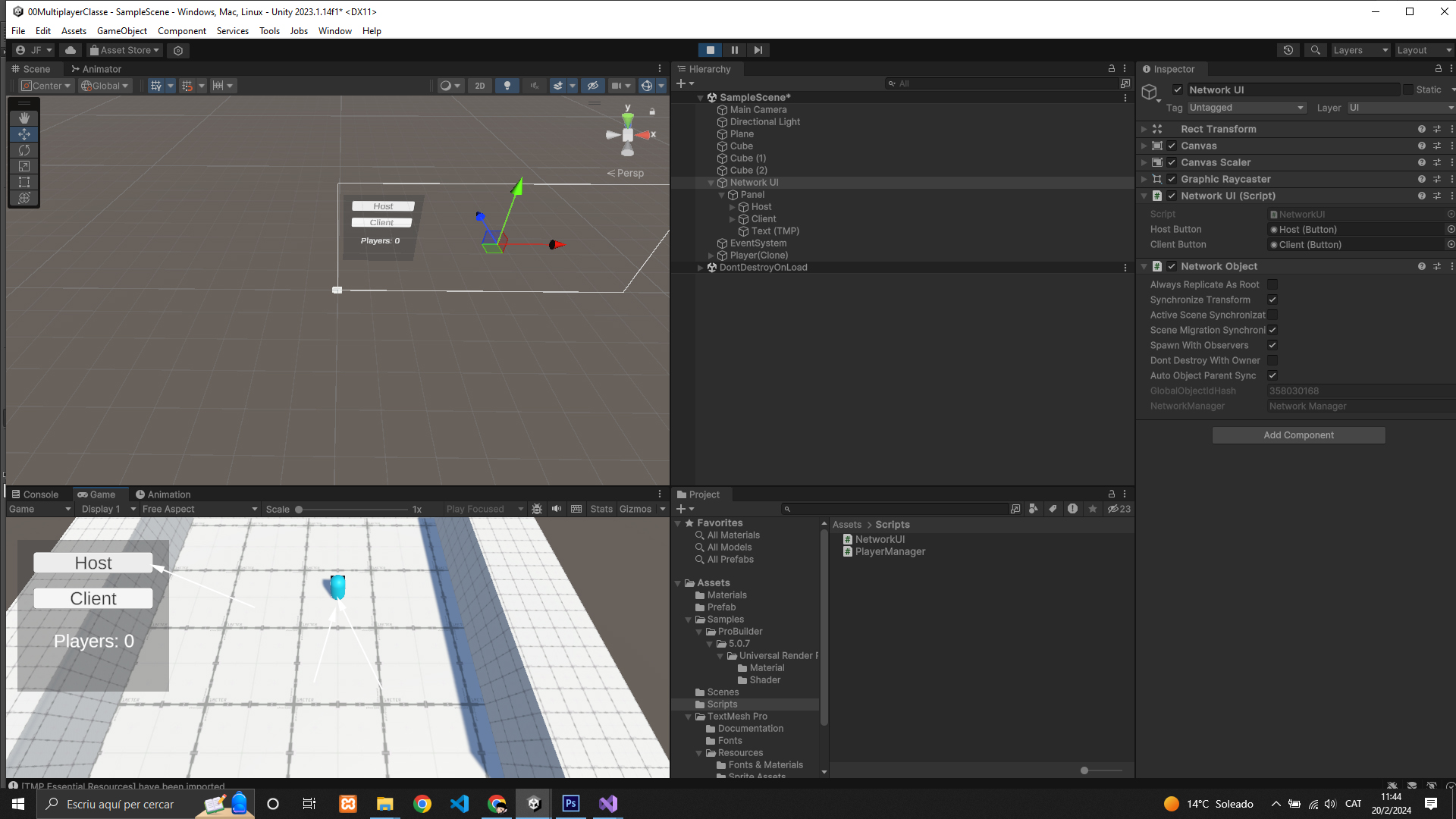This screenshot has width=1456, height=819.
Task: Toggle 2D view mode in Scene
Action: pos(479,86)
